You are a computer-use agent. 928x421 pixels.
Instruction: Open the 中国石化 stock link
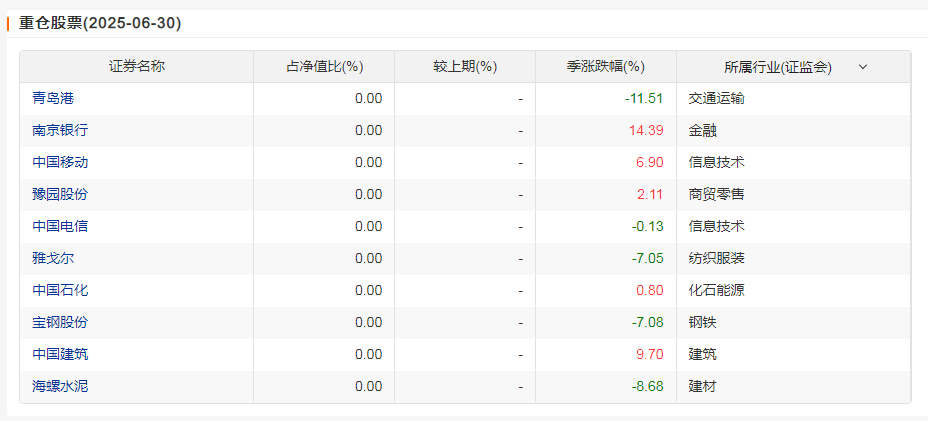tap(60, 290)
